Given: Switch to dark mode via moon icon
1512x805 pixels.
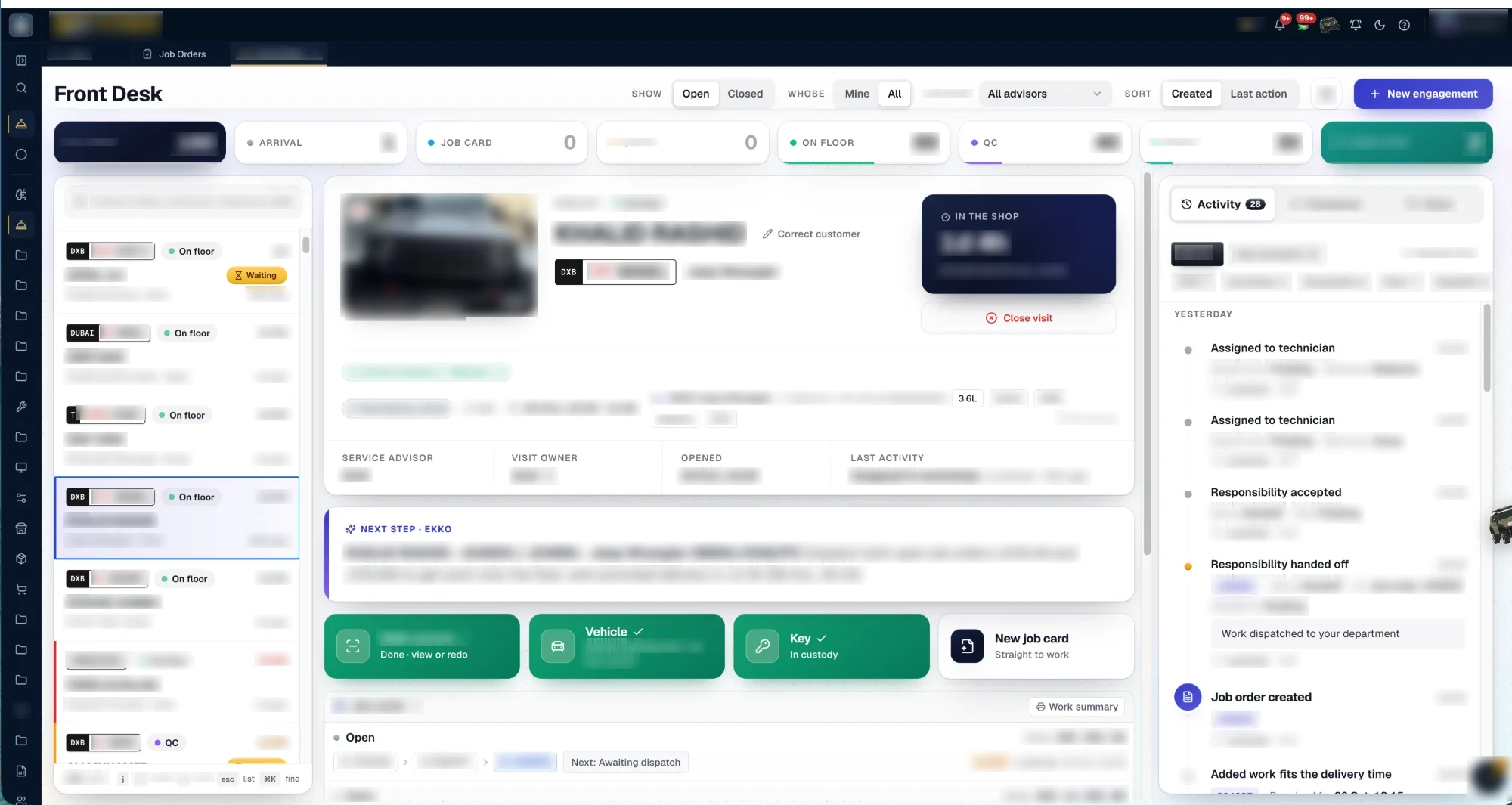Looking at the screenshot, I should point(1380,25).
